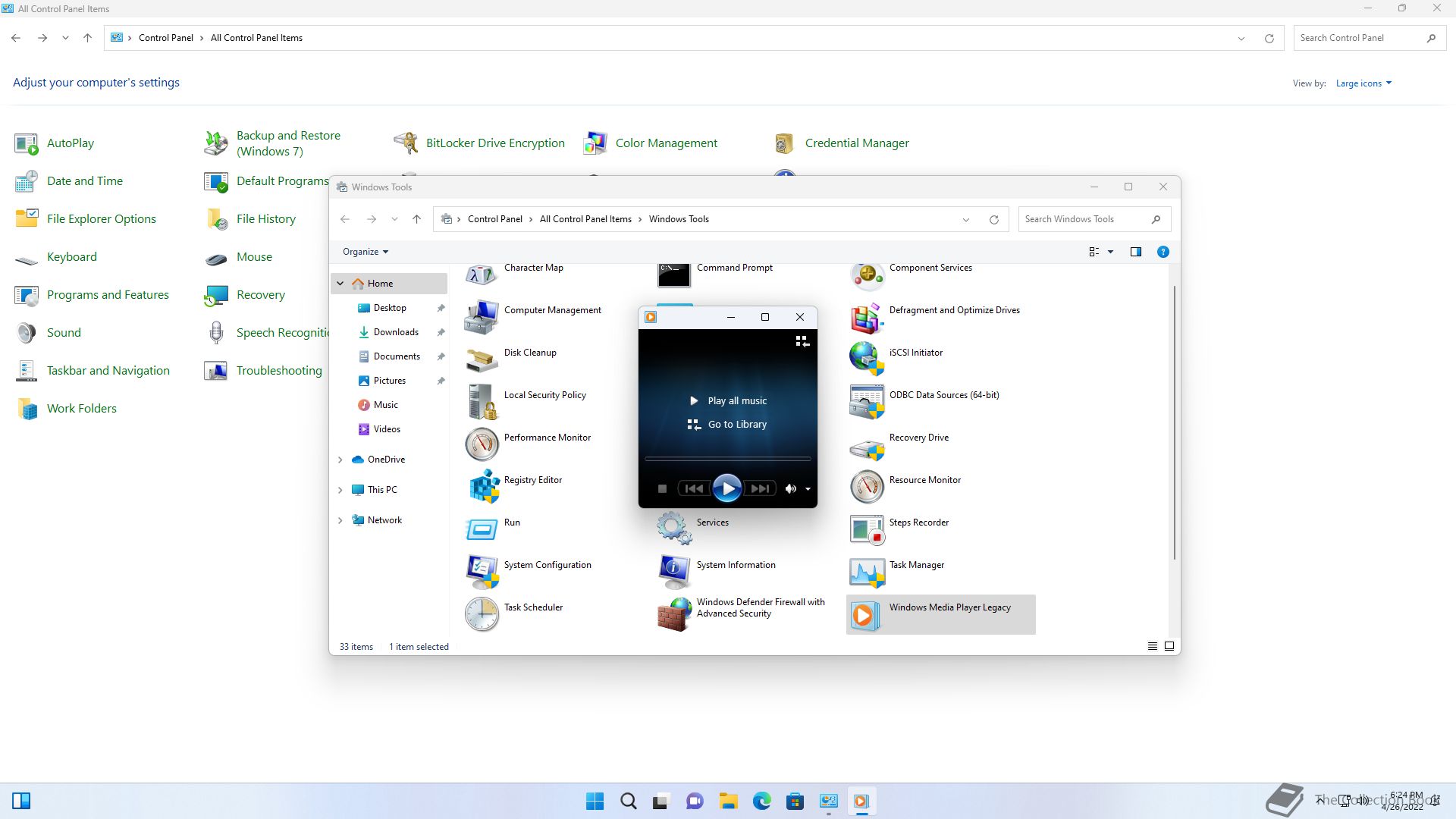Select the Run tool icon
This screenshot has width=1456, height=819.
click(x=482, y=529)
